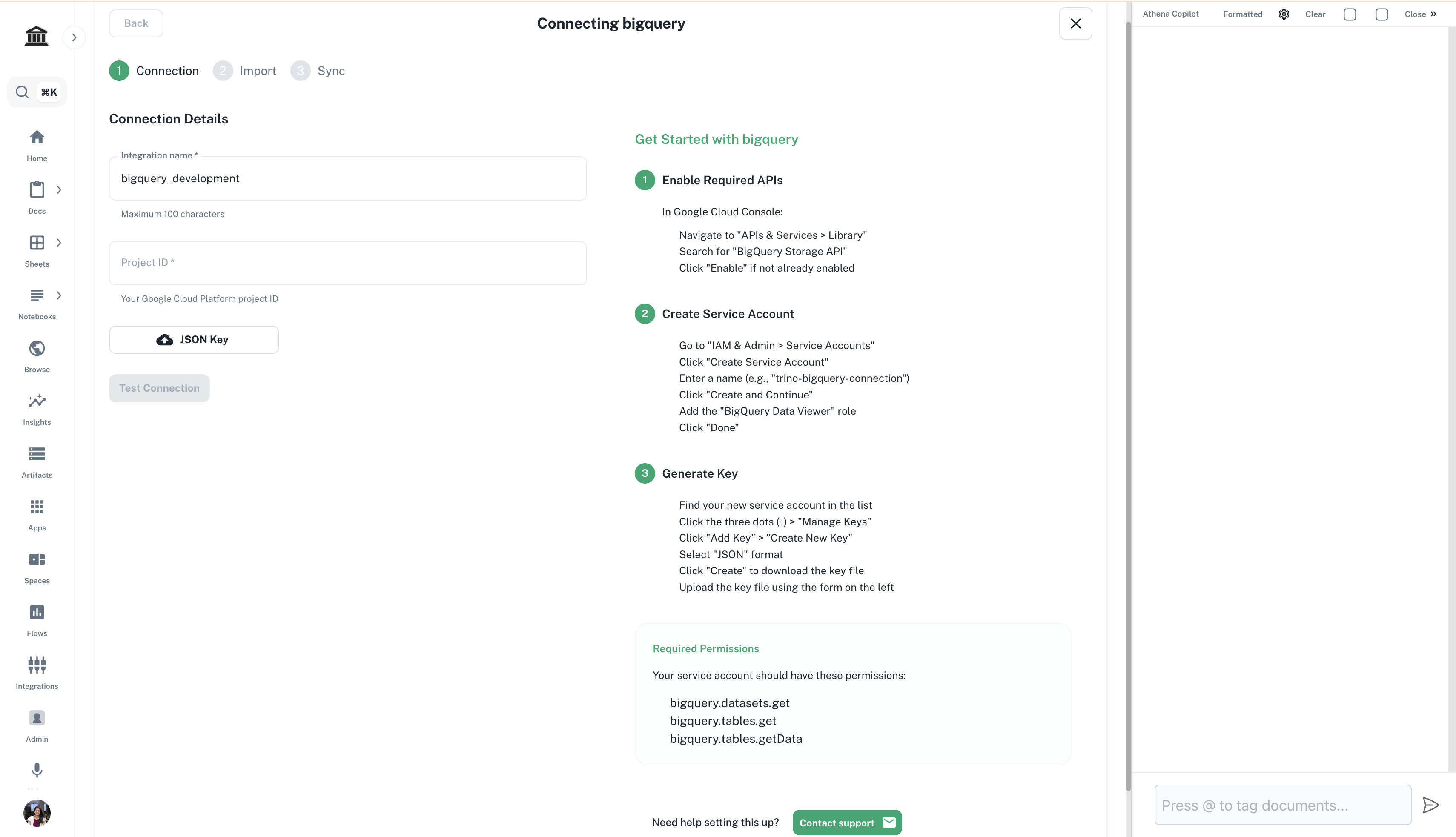Open Insights from the sidebar
The width and height of the screenshot is (1456, 837).
[x=37, y=401]
